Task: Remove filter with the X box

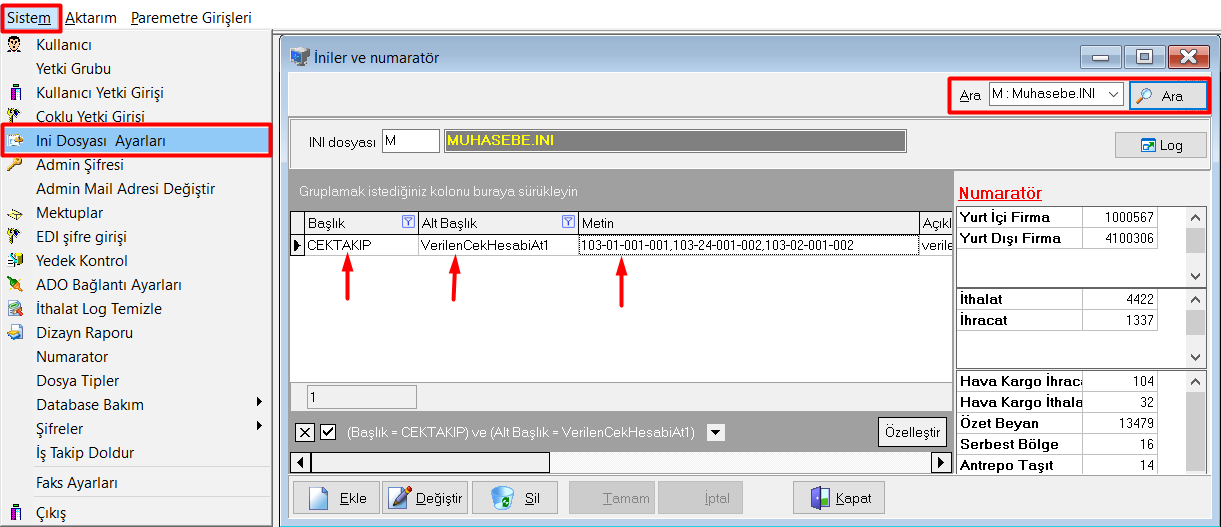Action: [305, 432]
